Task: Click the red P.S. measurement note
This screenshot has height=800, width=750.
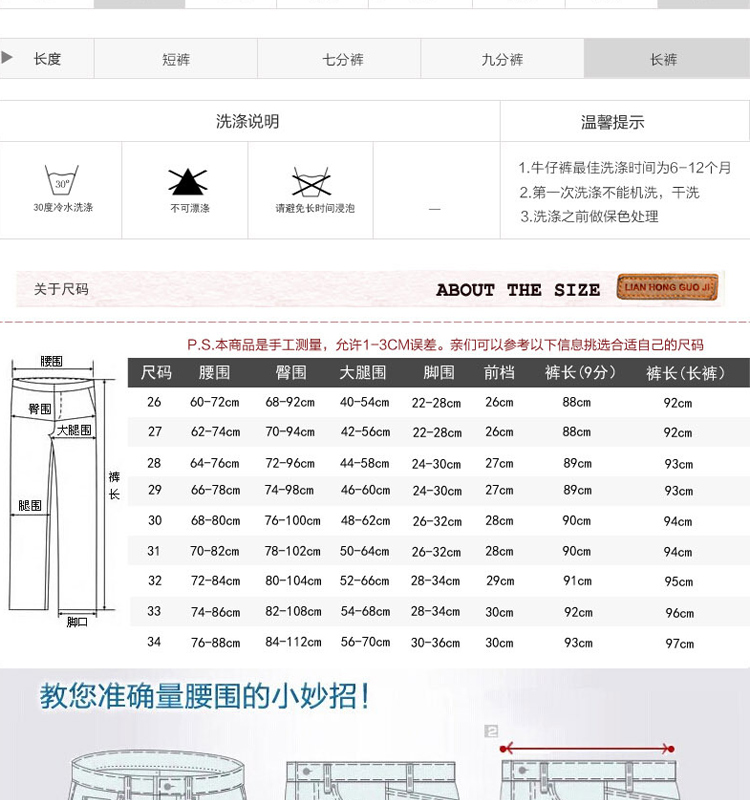Action: [445, 344]
